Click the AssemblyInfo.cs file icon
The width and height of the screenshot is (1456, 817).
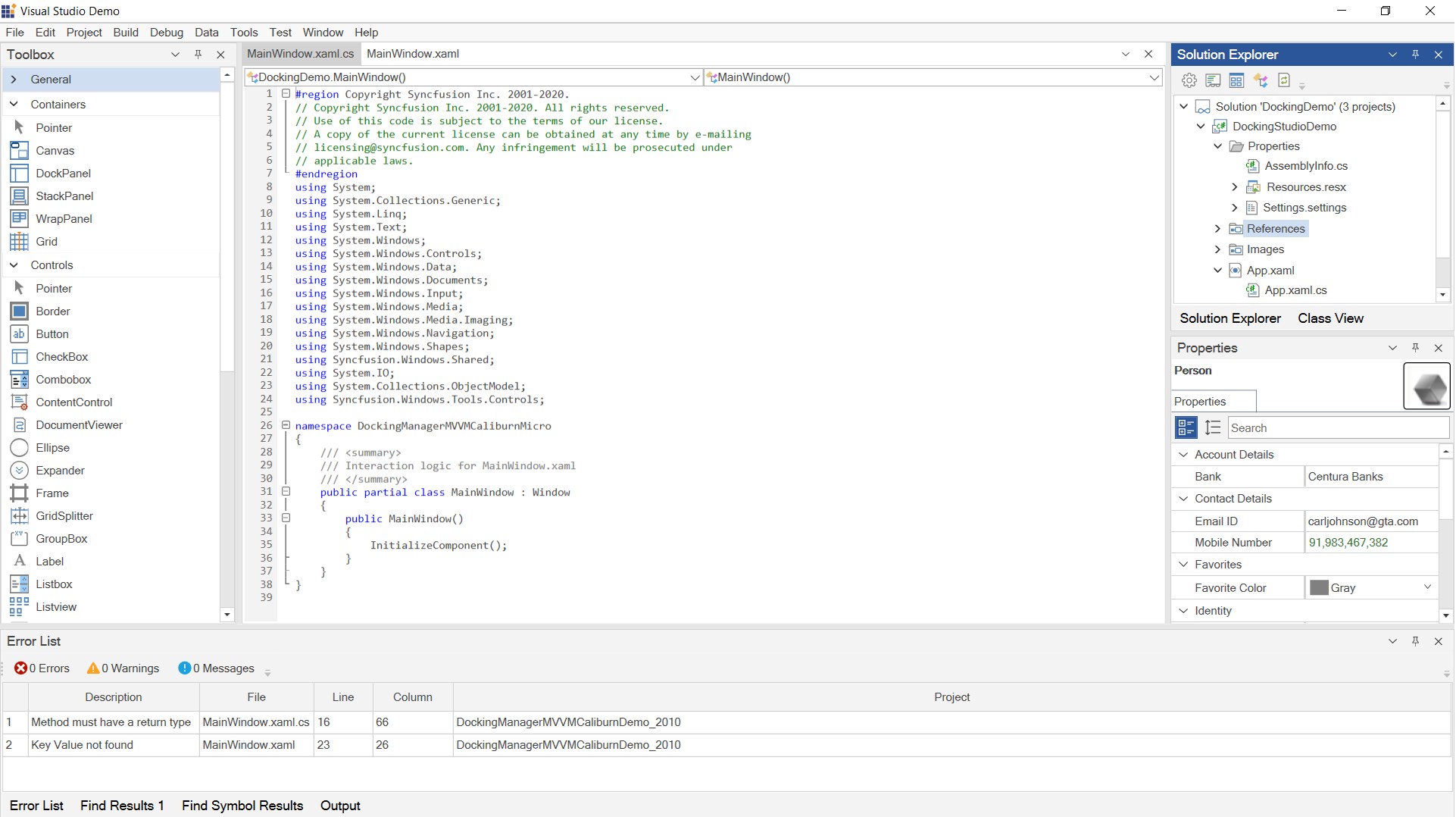pyautogui.click(x=1252, y=166)
